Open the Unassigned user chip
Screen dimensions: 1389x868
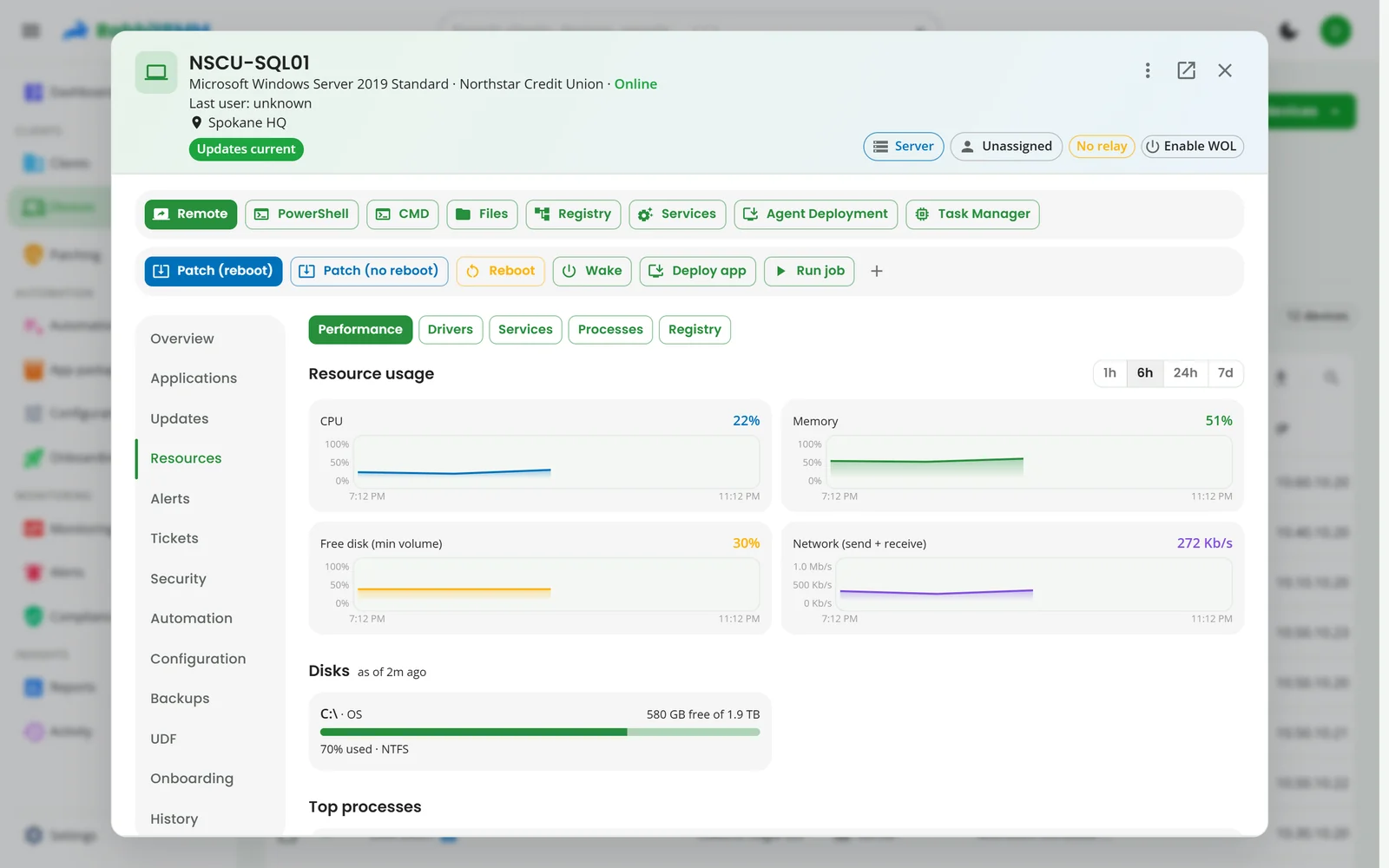coord(1006,147)
